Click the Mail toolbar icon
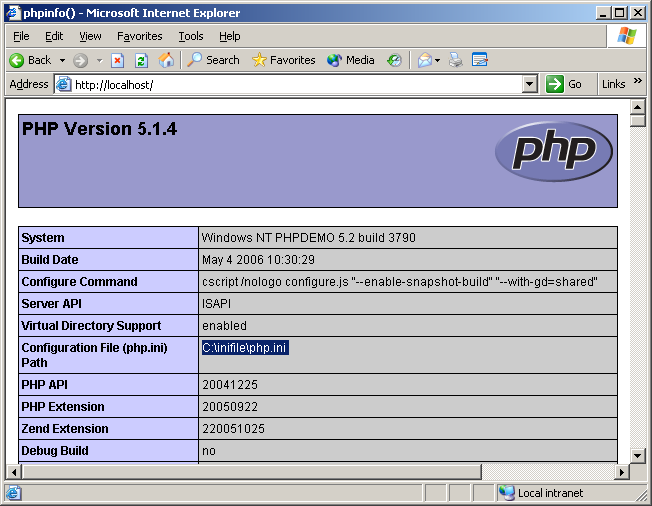 pyautogui.click(x=424, y=60)
